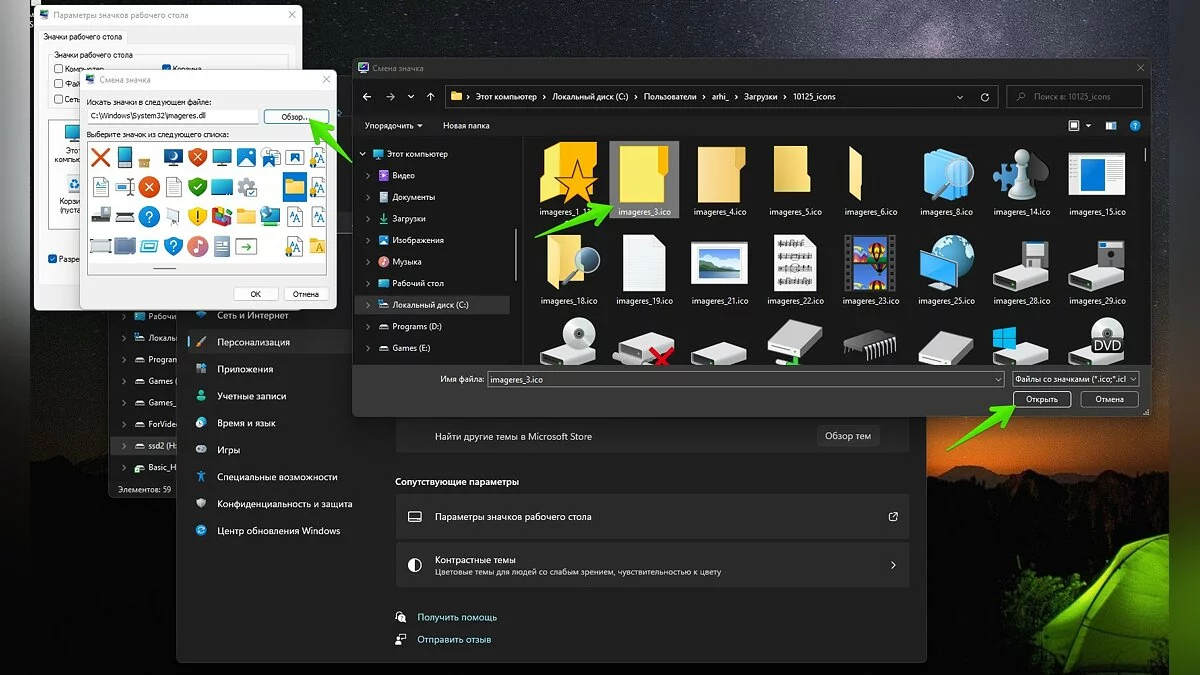Open the Упорядочить dropdown menu

[x=393, y=126]
